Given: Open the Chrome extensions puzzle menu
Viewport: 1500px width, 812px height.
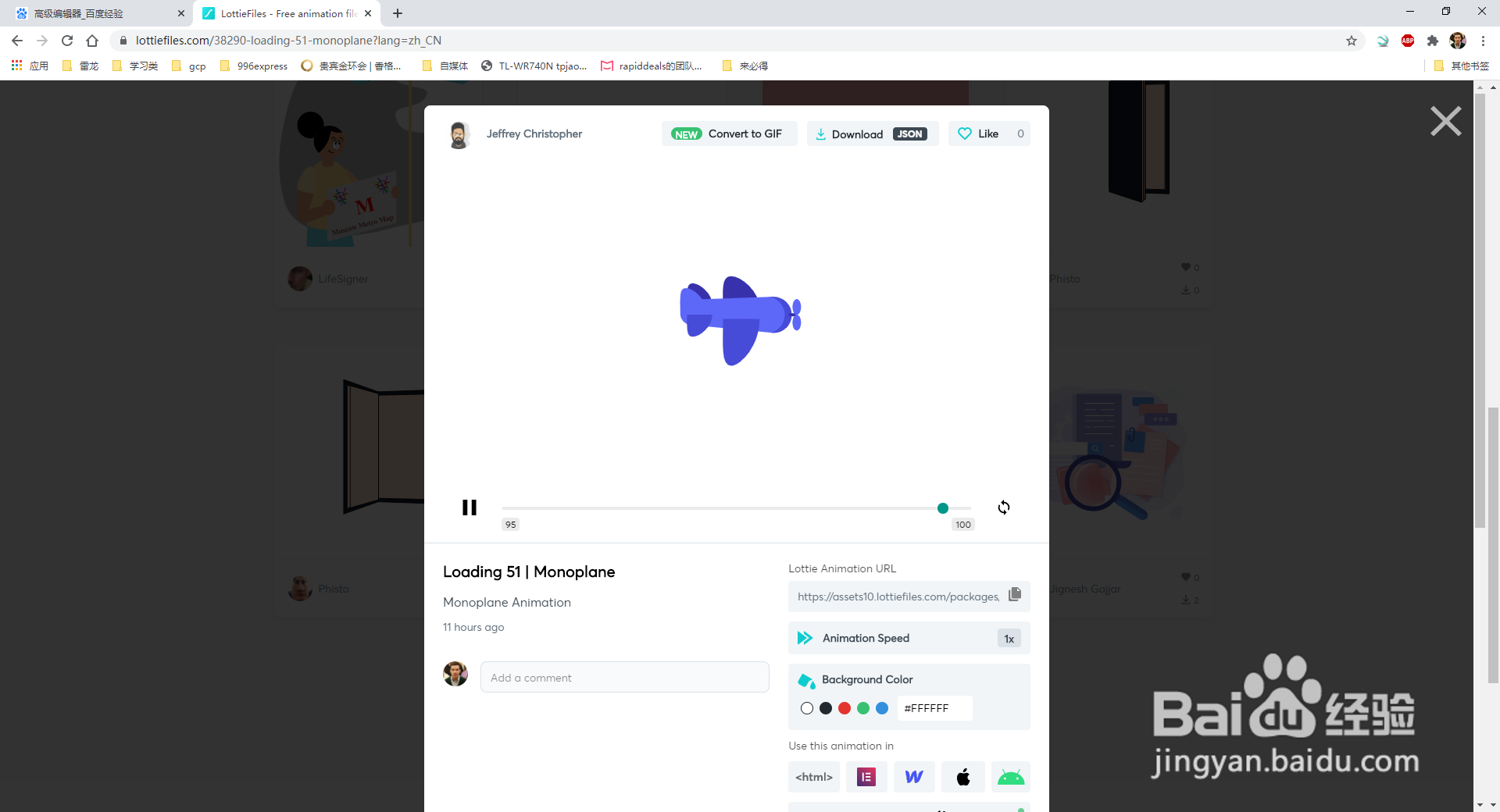Looking at the screenshot, I should 1433,41.
